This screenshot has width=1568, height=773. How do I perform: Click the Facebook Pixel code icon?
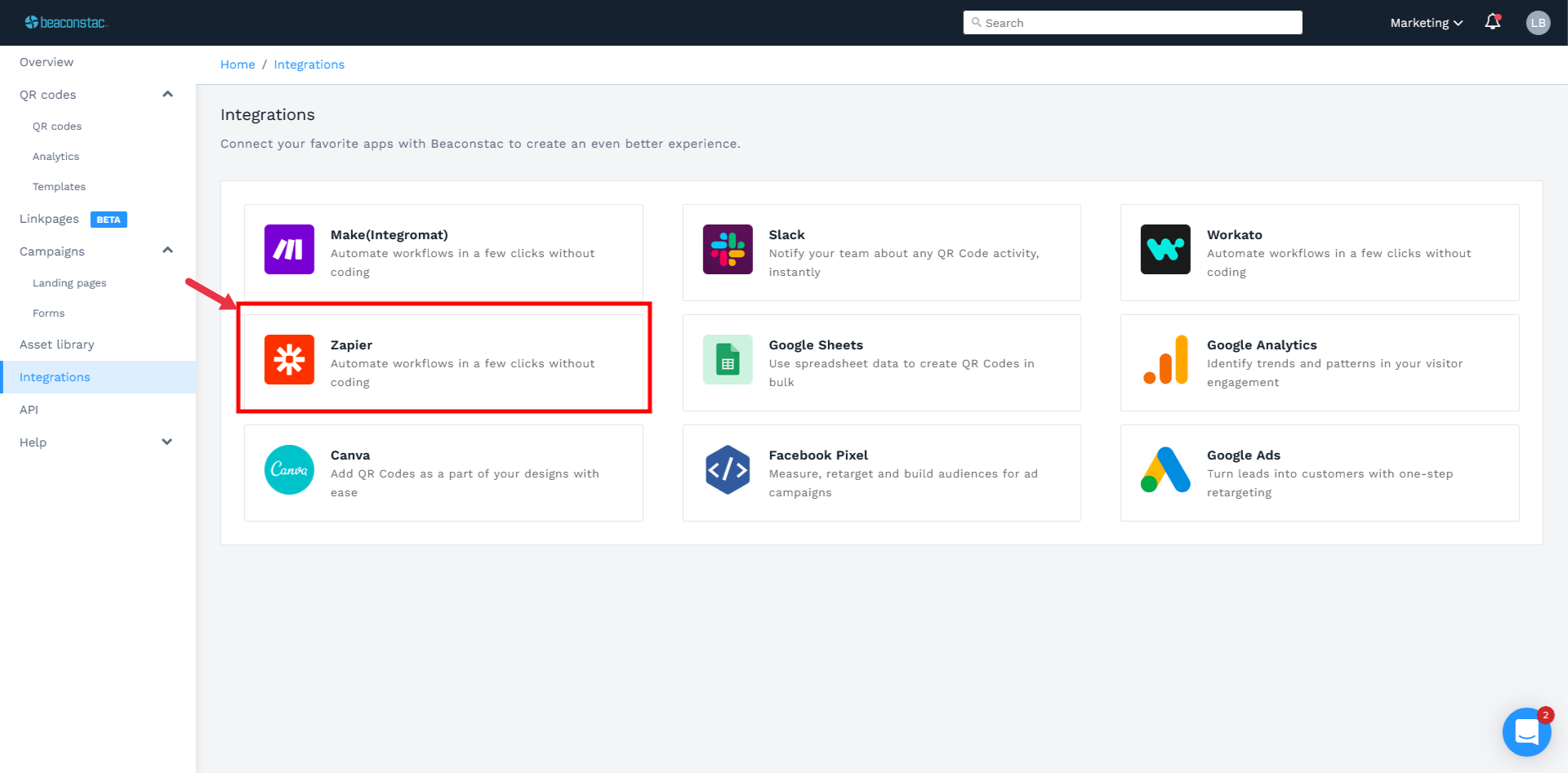(727, 469)
